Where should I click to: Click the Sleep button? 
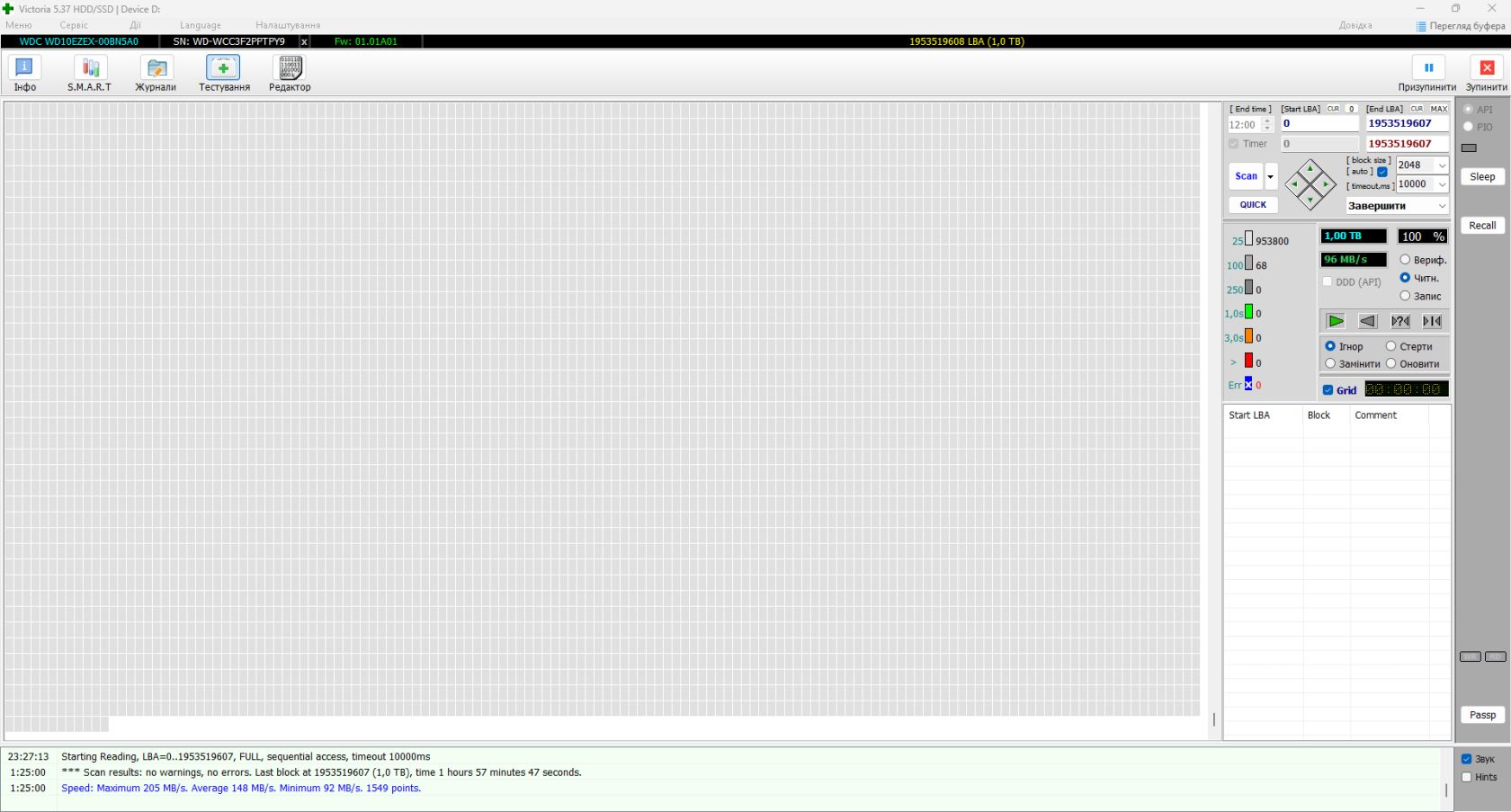pos(1482,177)
